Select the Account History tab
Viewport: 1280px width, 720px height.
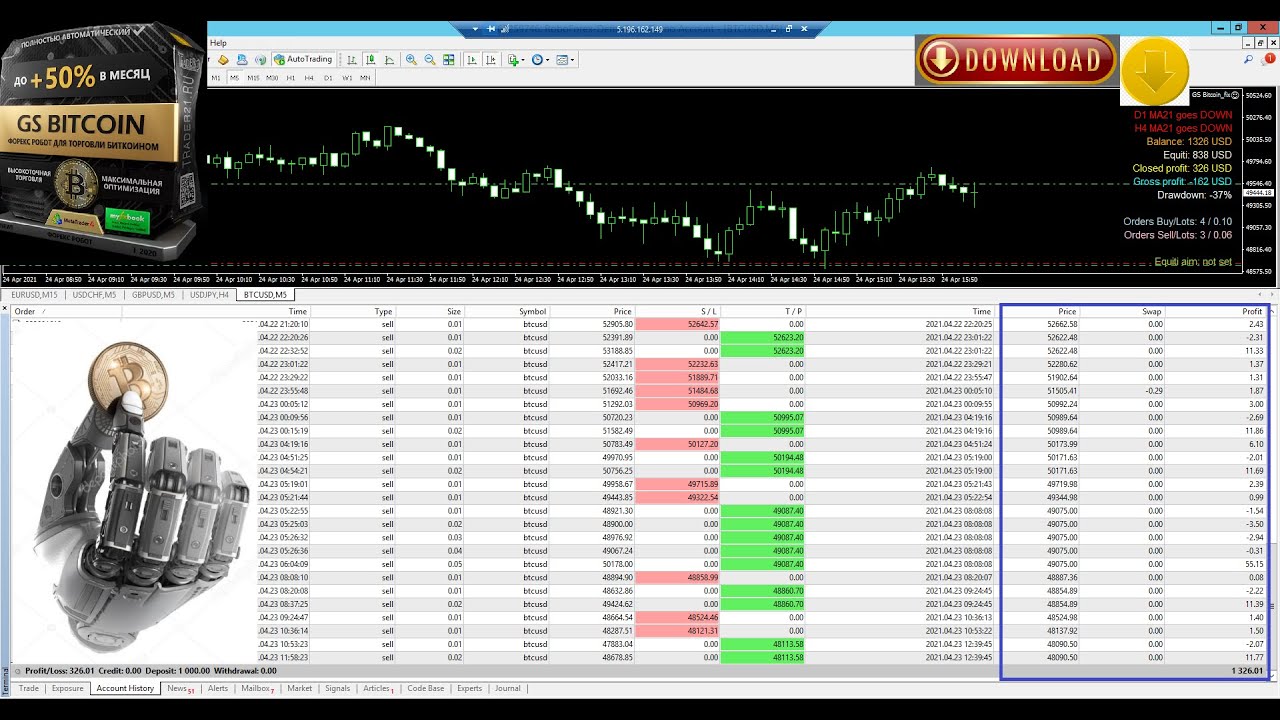pyautogui.click(x=125, y=688)
